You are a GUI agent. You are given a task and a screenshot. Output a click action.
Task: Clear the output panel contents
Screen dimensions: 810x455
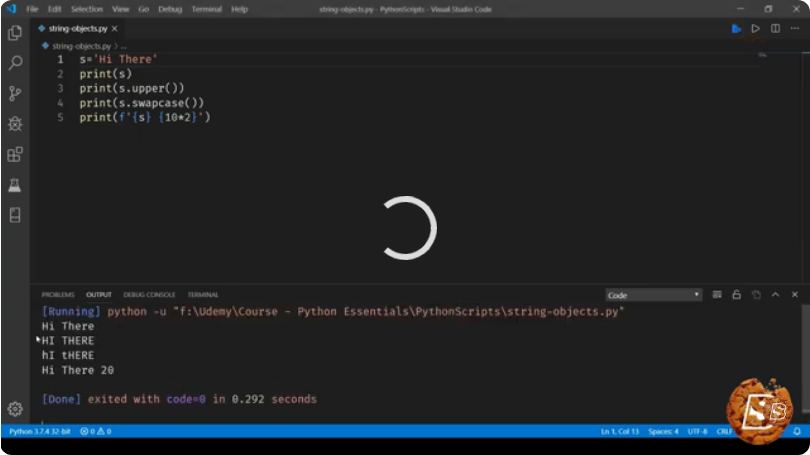pyautogui.click(x=717, y=294)
